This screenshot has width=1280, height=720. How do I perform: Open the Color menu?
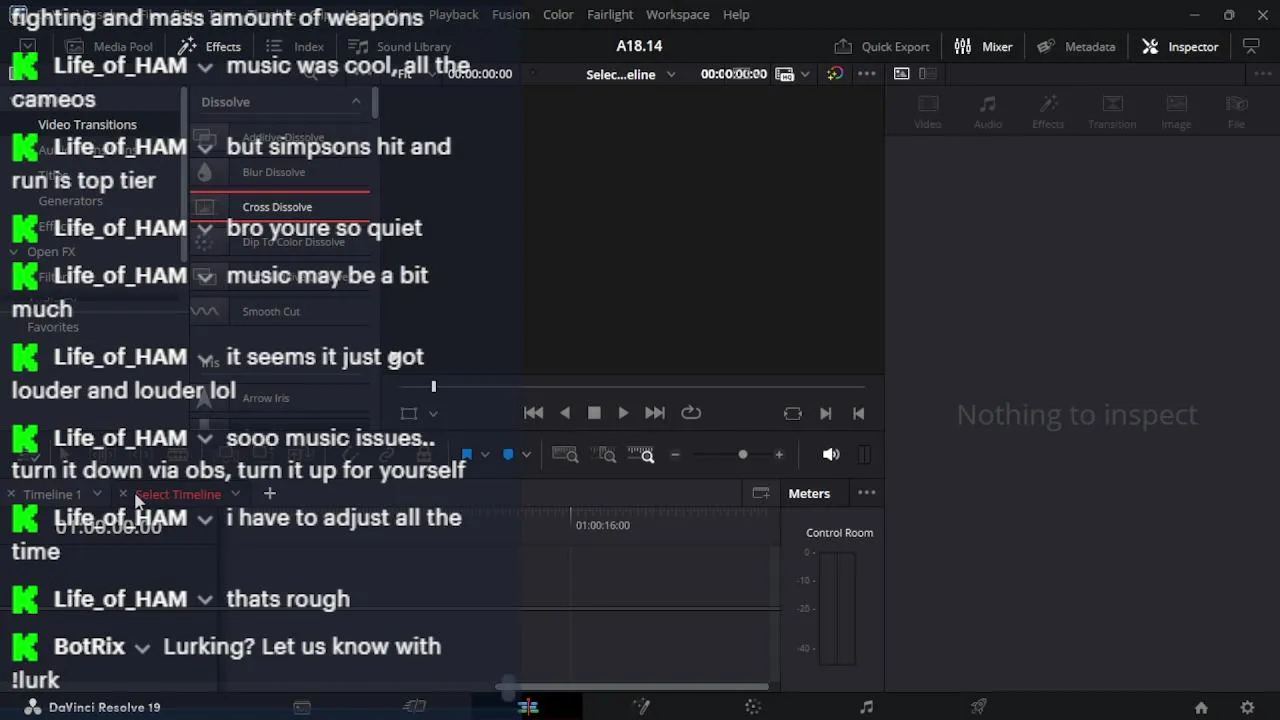click(558, 14)
